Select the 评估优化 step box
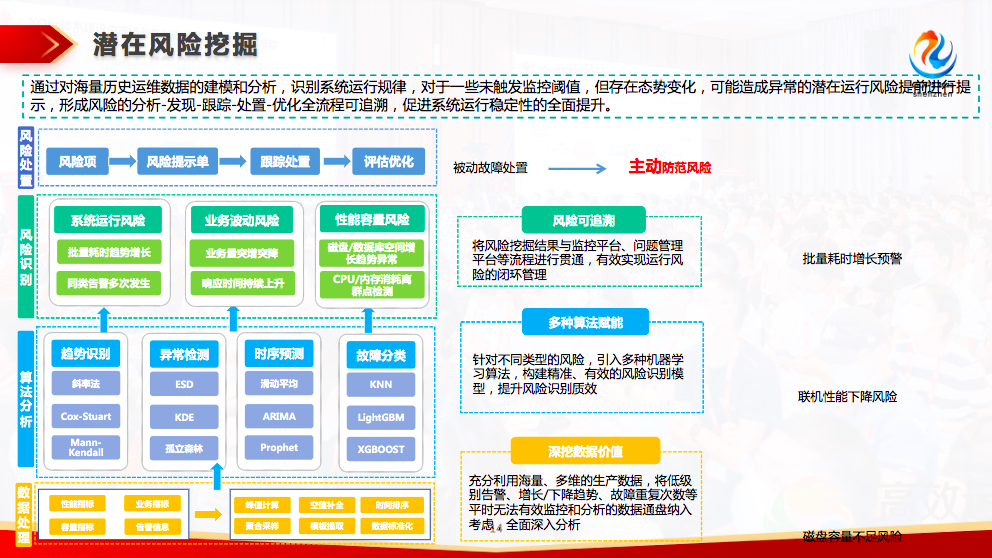Screen dimensions: 992x558 (388, 161)
